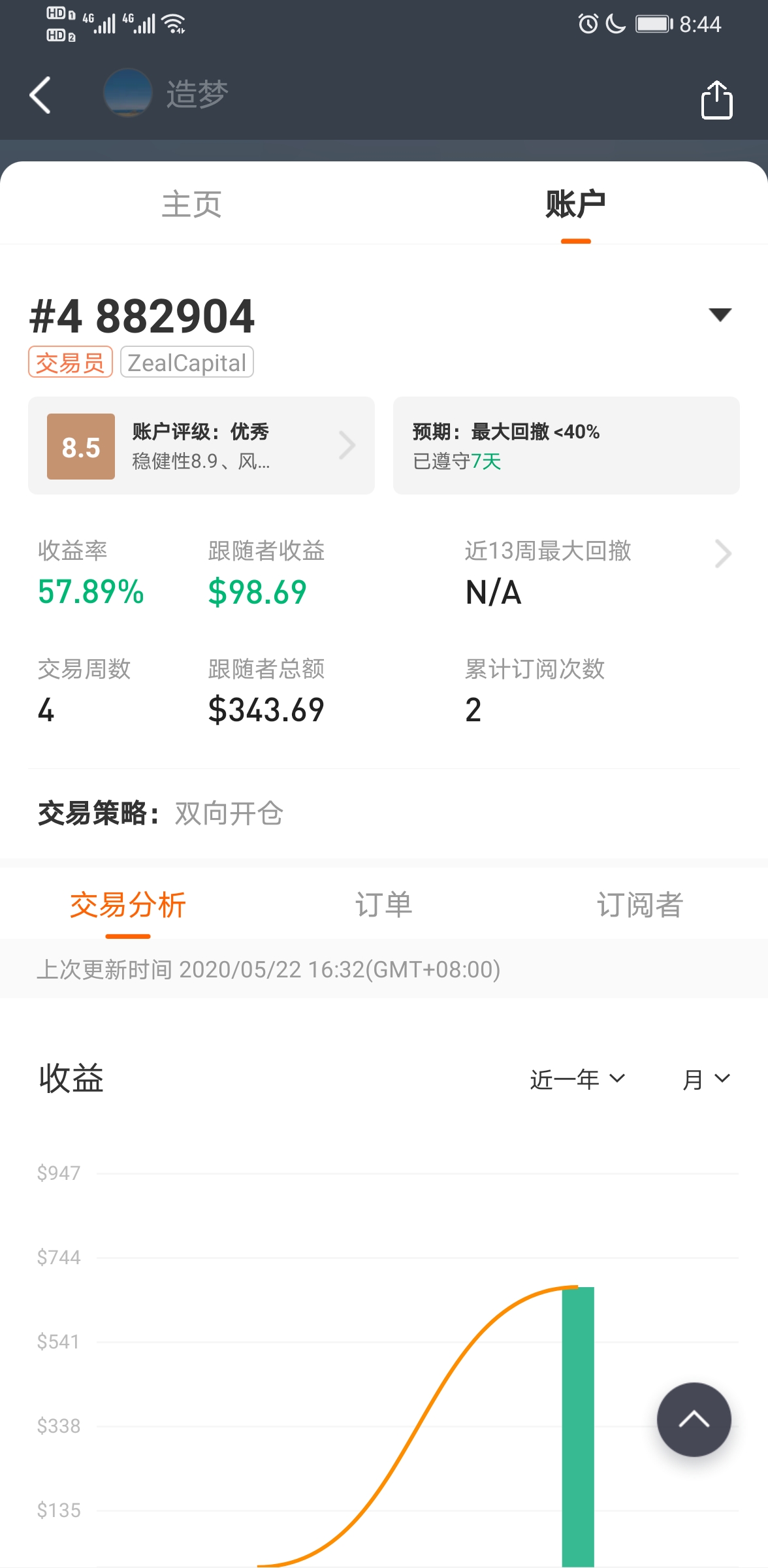The height and width of the screenshot is (1568, 768).
Task: Tap the 造梦 profile avatar
Action: [128, 93]
